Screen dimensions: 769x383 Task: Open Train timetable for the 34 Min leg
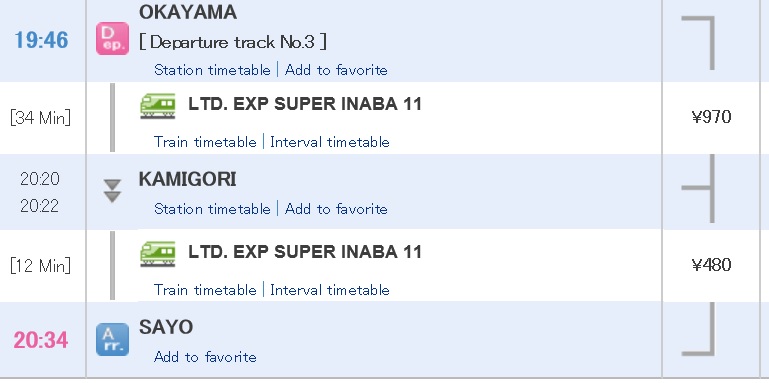click(x=205, y=142)
